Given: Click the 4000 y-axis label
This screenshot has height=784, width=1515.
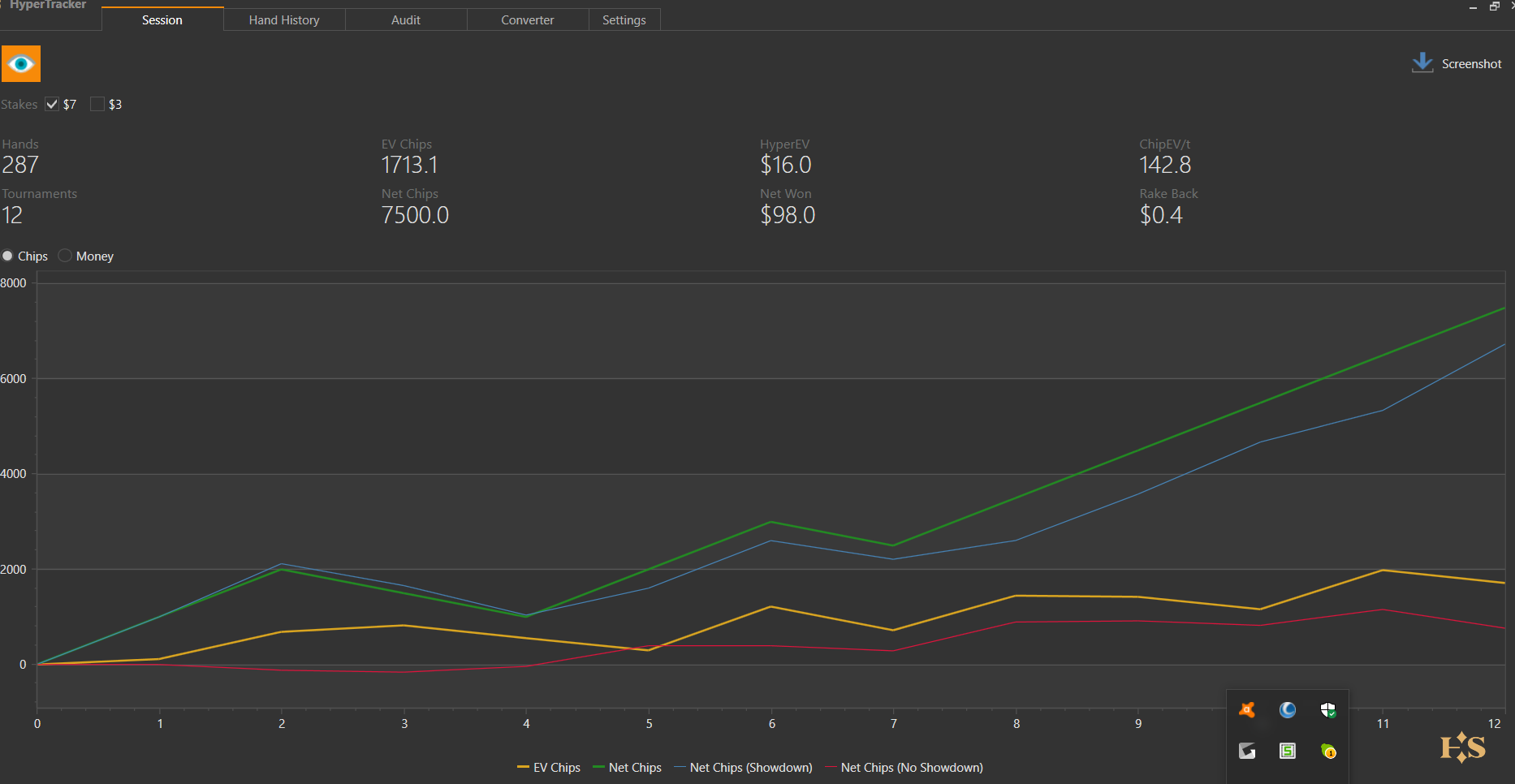Looking at the screenshot, I should (x=13, y=474).
